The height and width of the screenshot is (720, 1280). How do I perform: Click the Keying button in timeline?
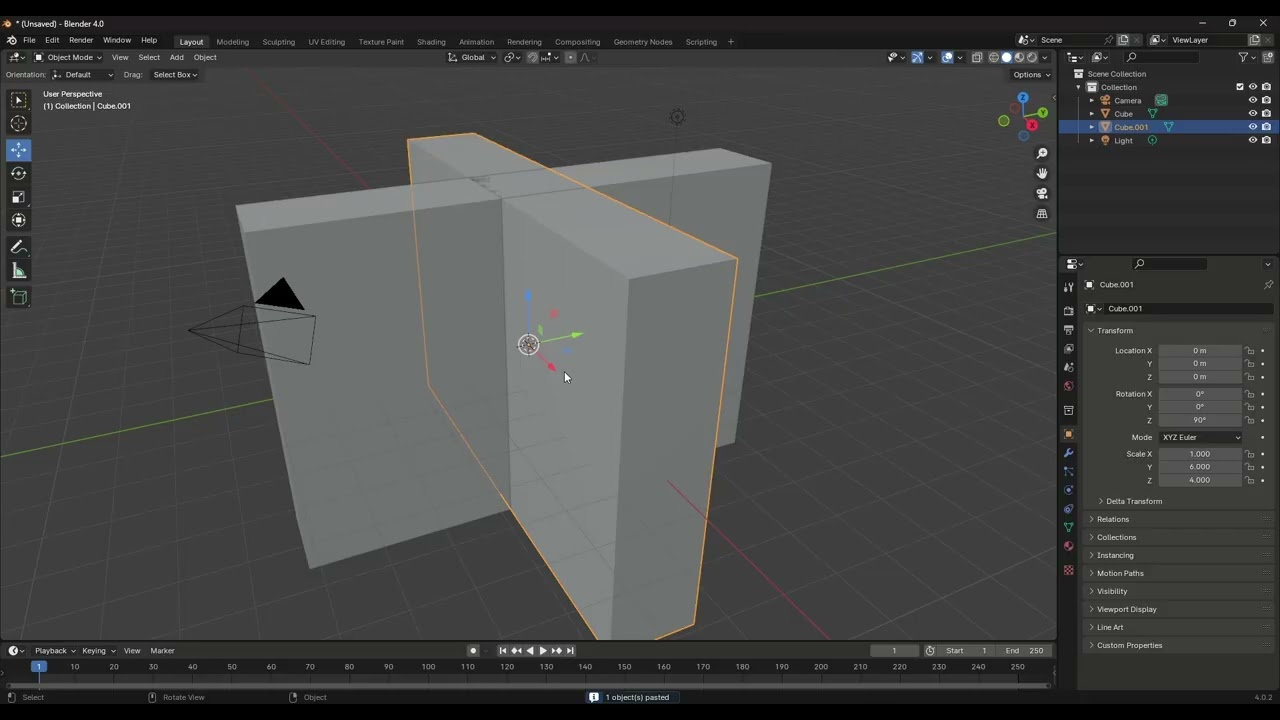coord(98,651)
